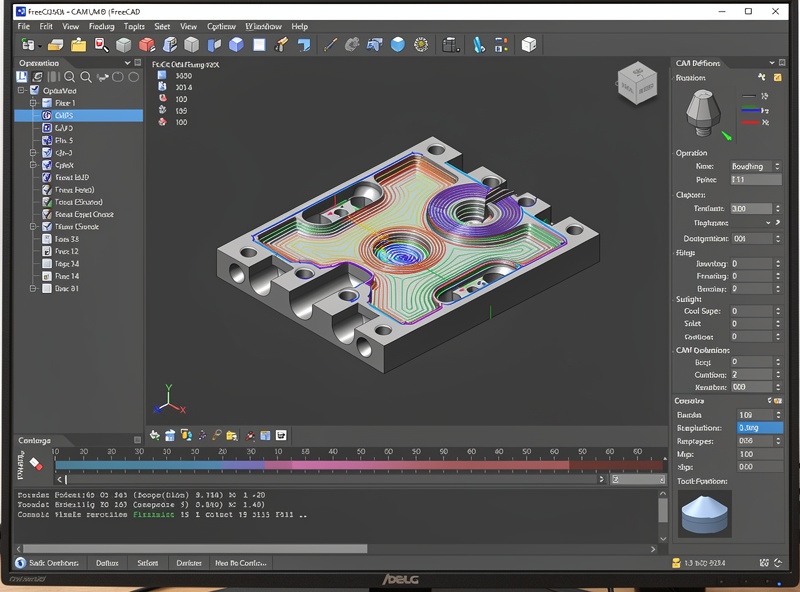This screenshot has height=592, width=800.
Task: Toggle the checkbox beside CploX
Action: (x=46, y=165)
